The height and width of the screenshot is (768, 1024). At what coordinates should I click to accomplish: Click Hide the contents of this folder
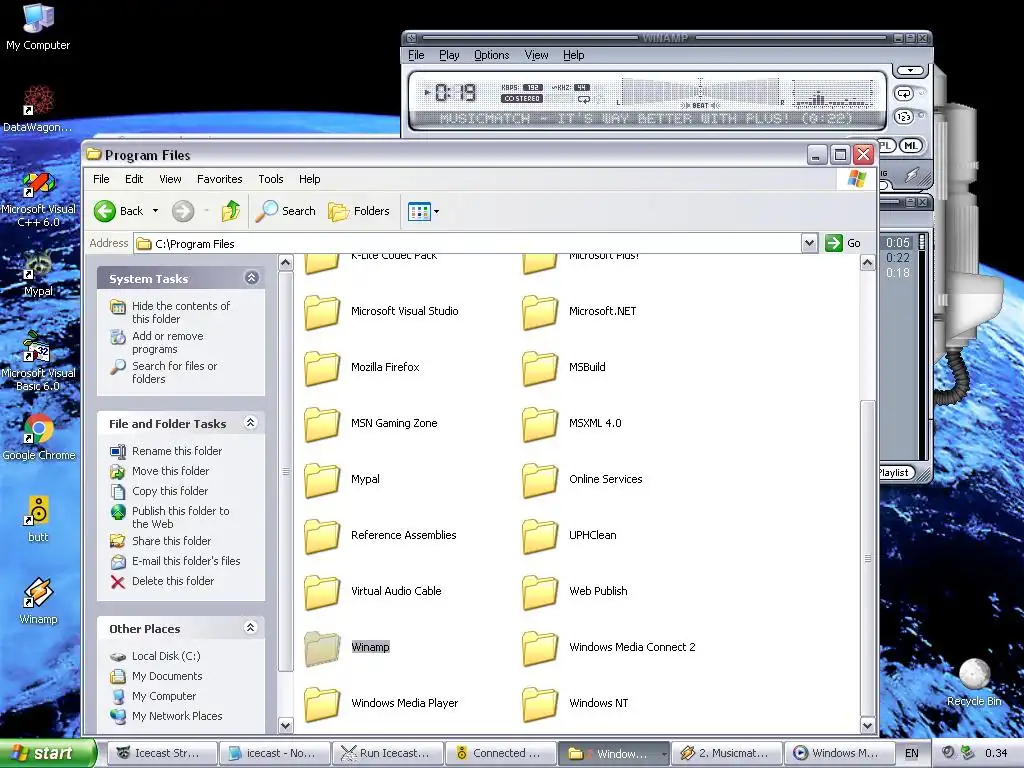pyautogui.click(x=181, y=313)
